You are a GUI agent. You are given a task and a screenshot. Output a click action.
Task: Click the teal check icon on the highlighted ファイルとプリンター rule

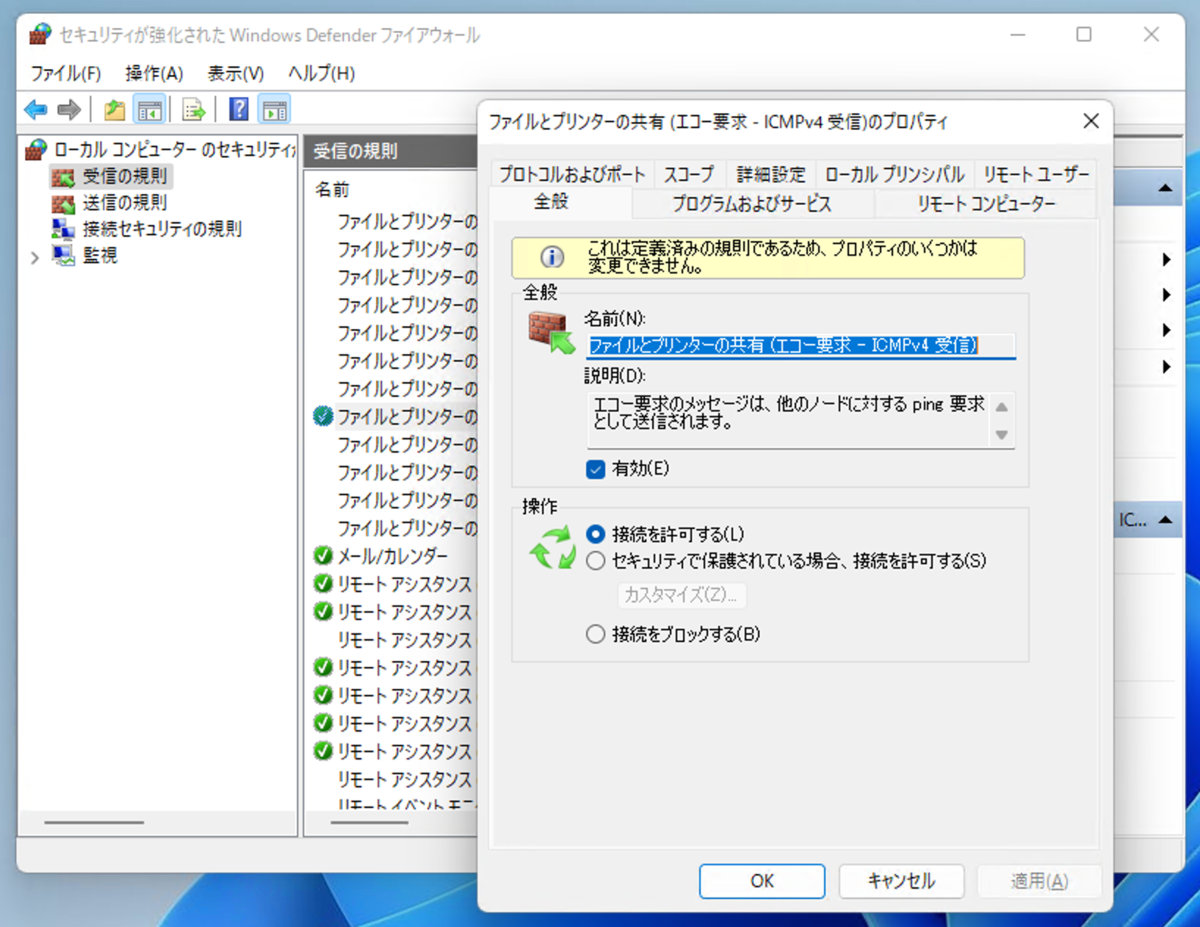click(x=322, y=416)
